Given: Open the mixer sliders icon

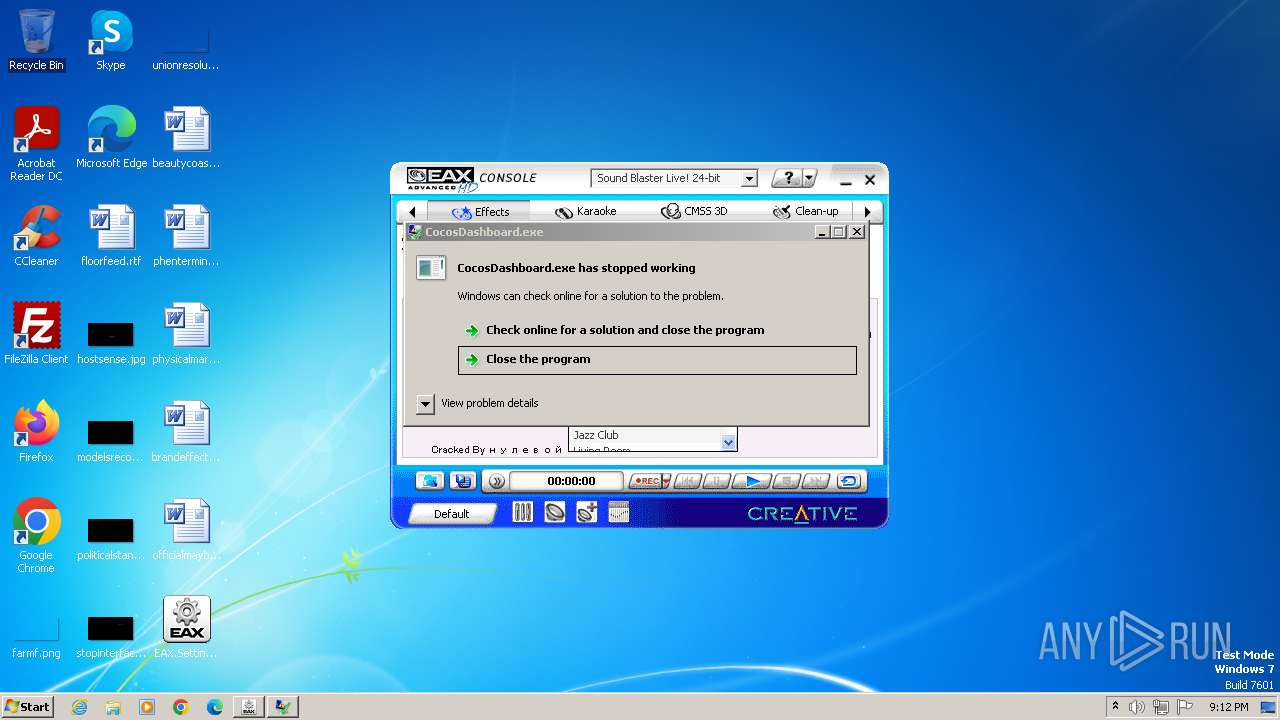Looking at the screenshot, I should coord(523,513).
